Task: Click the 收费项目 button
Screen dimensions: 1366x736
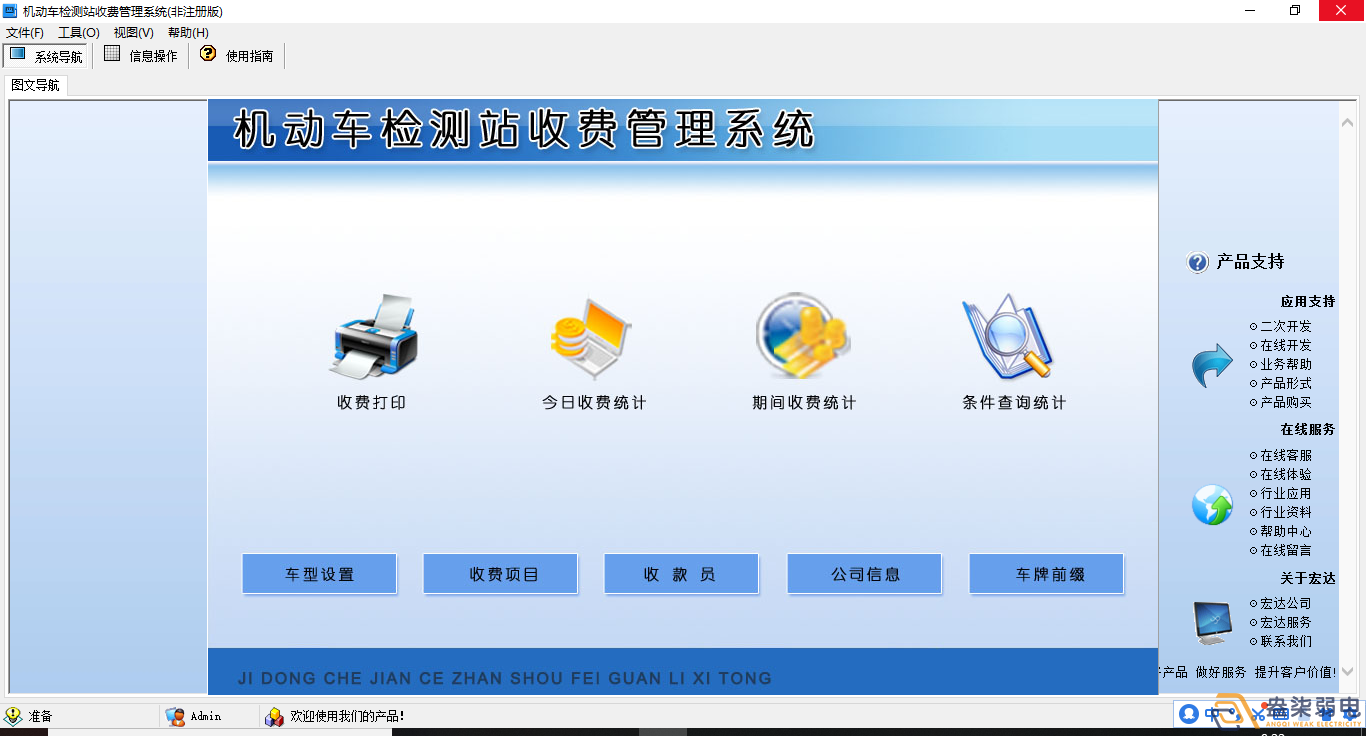Action: (500, 573)
